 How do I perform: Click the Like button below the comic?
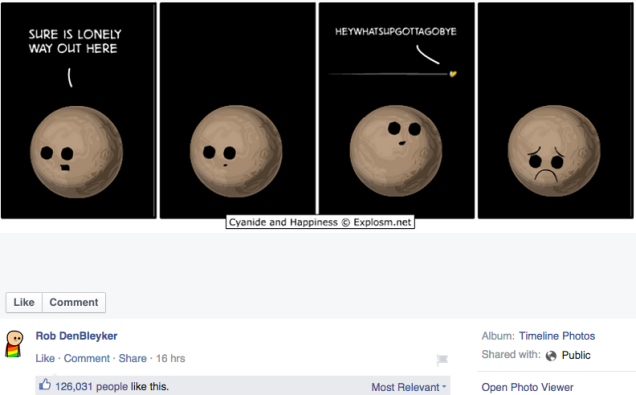[24, 303]
